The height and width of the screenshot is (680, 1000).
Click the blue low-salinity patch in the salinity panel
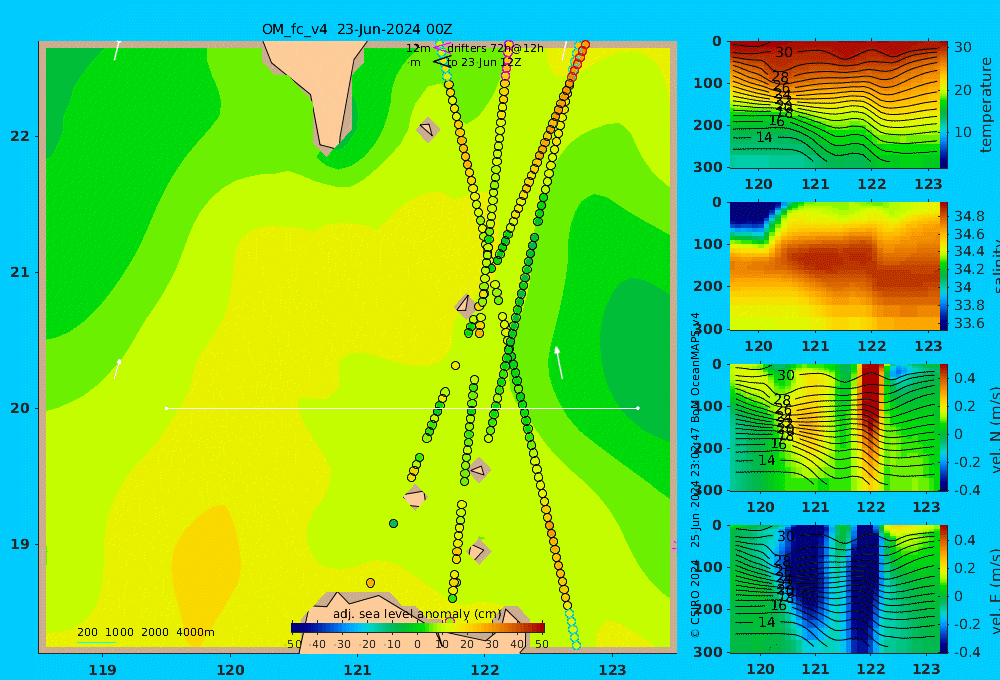click(x=753, y=216)
